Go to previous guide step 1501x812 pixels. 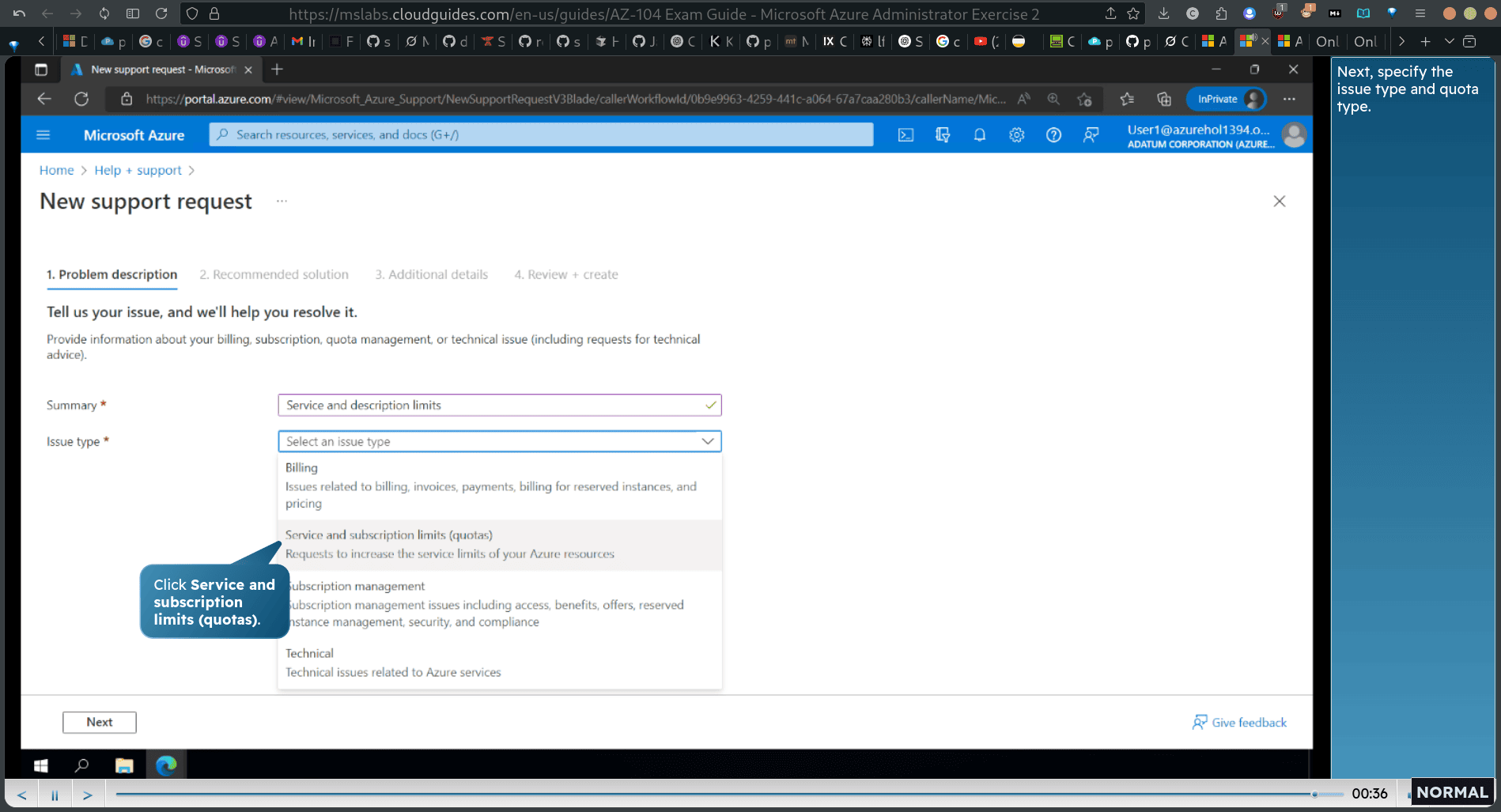[x=22, y=795]
